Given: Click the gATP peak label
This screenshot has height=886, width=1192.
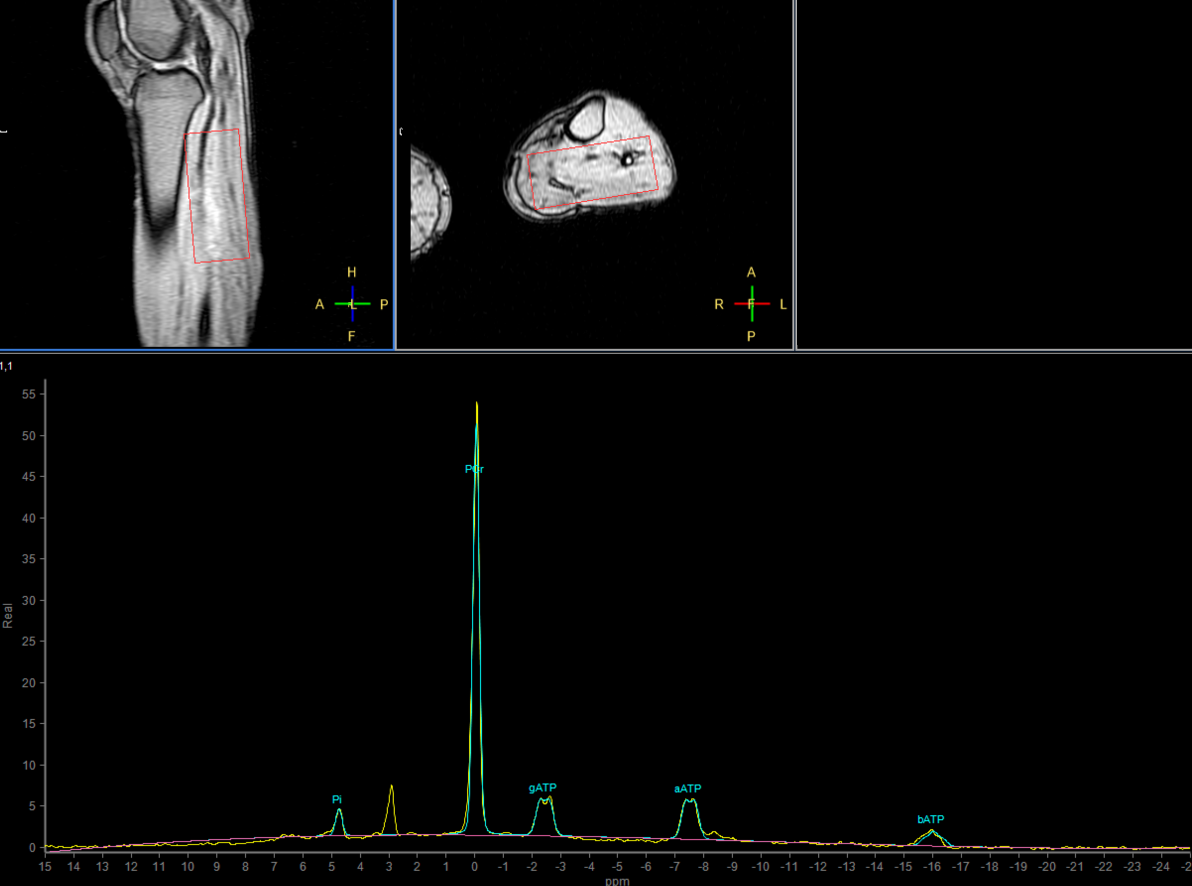Looking at the screenshot, I should pos(542,788).
